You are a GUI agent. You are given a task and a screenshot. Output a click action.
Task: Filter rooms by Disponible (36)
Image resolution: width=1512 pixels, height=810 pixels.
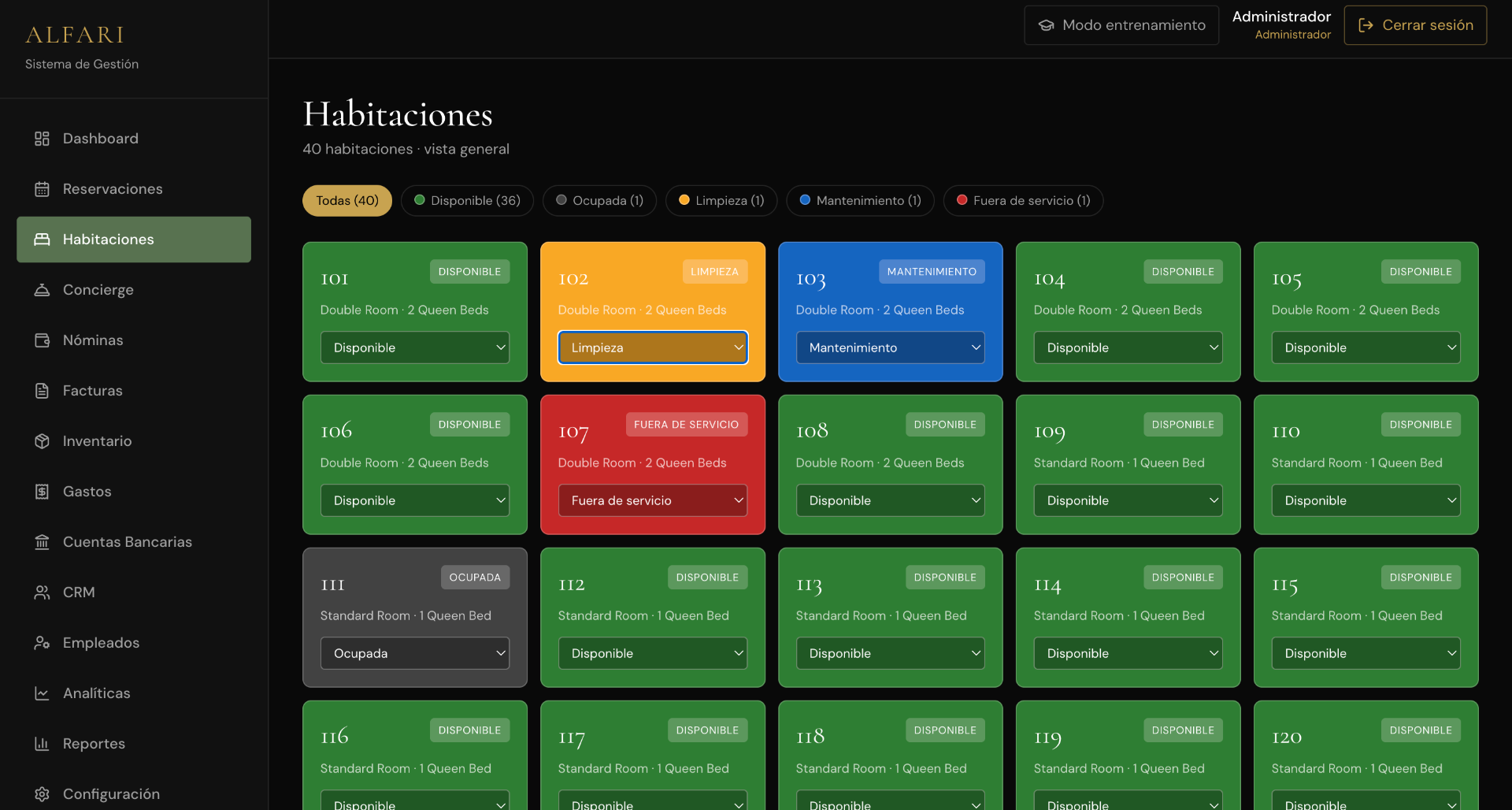(467, 201)
